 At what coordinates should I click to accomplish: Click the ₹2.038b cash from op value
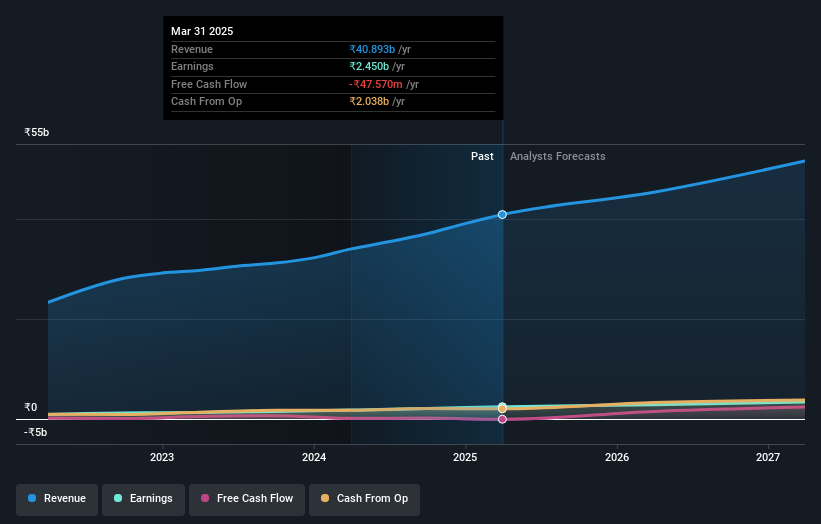pos(369,102)
